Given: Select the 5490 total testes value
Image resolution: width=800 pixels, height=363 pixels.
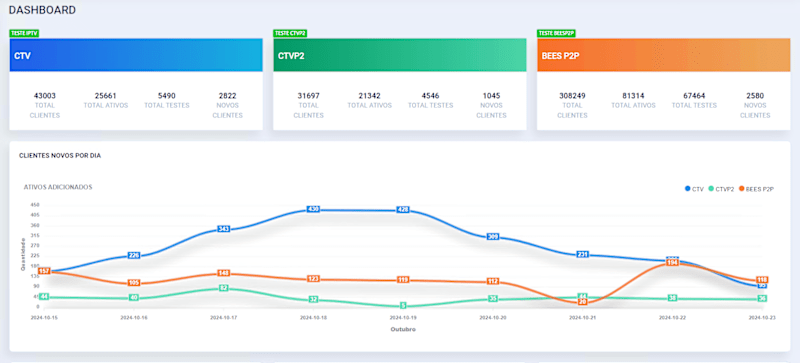Looking at the screenshot, I should click(x=167, y=95).
